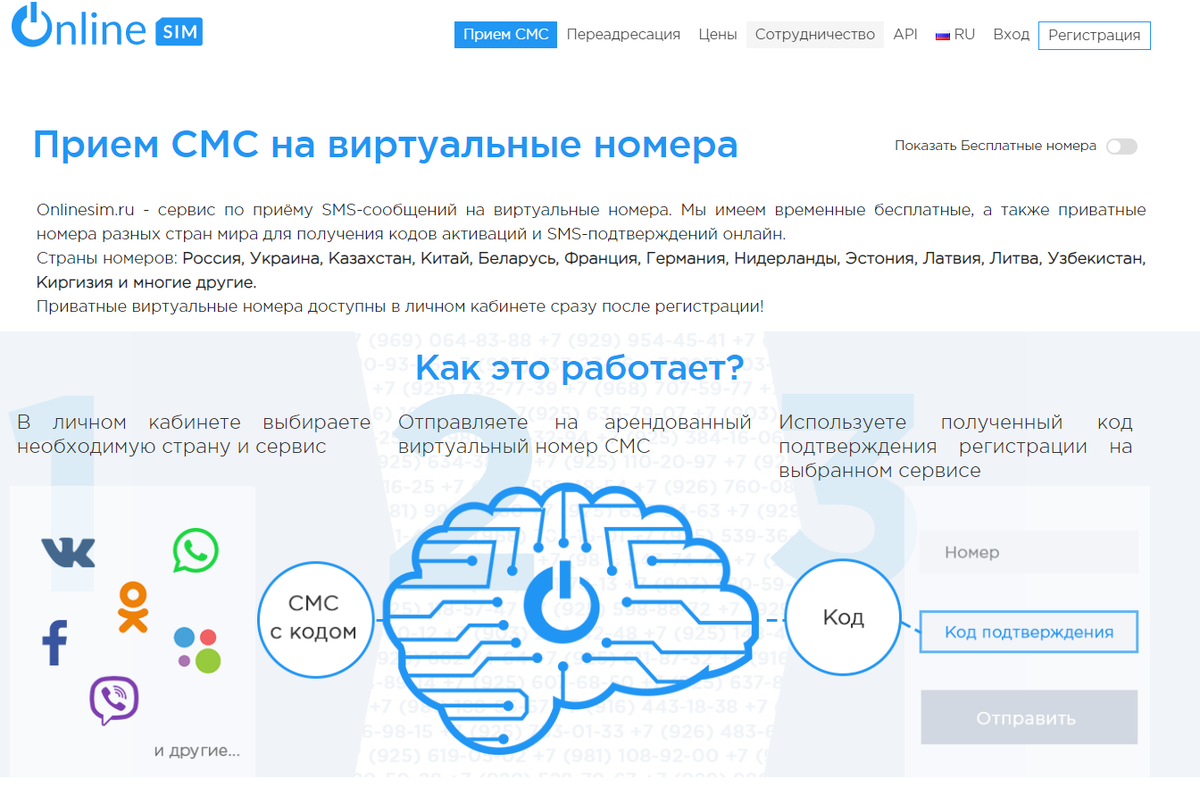Click the Russian flag icon
1200x787 pixels.
tap(942, 35)
